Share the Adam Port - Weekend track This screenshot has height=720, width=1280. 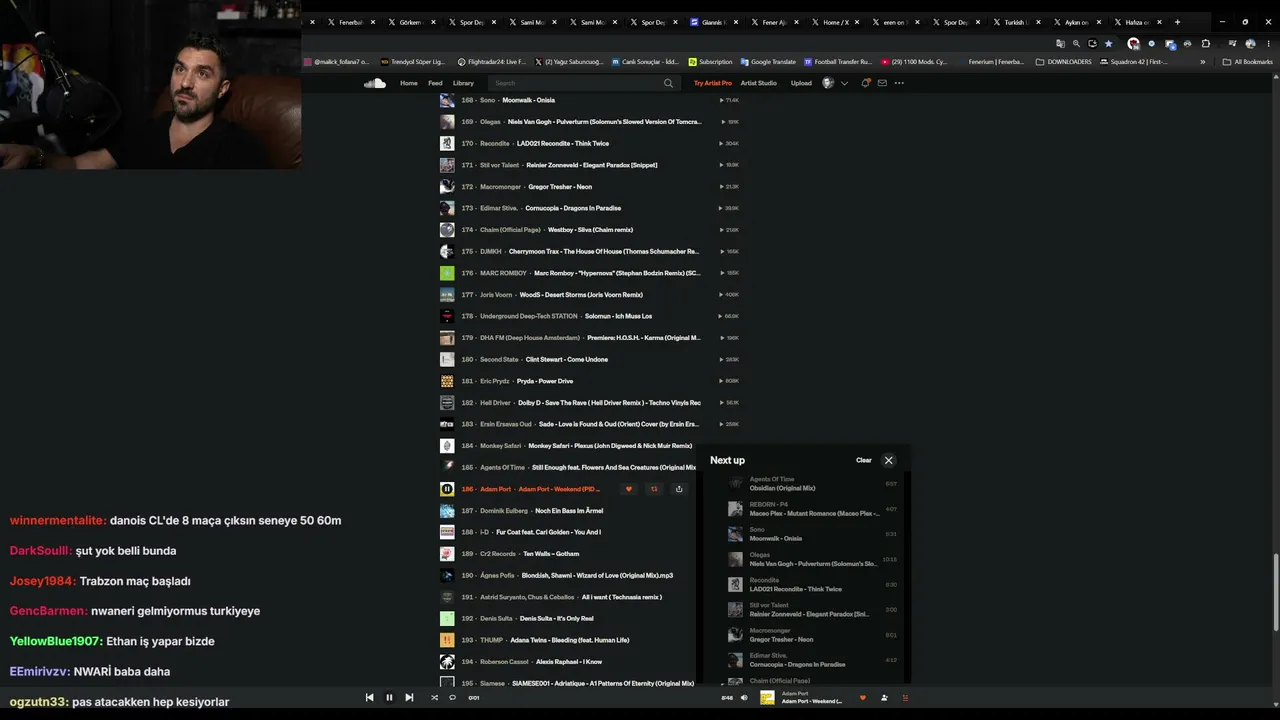(679, 489)
